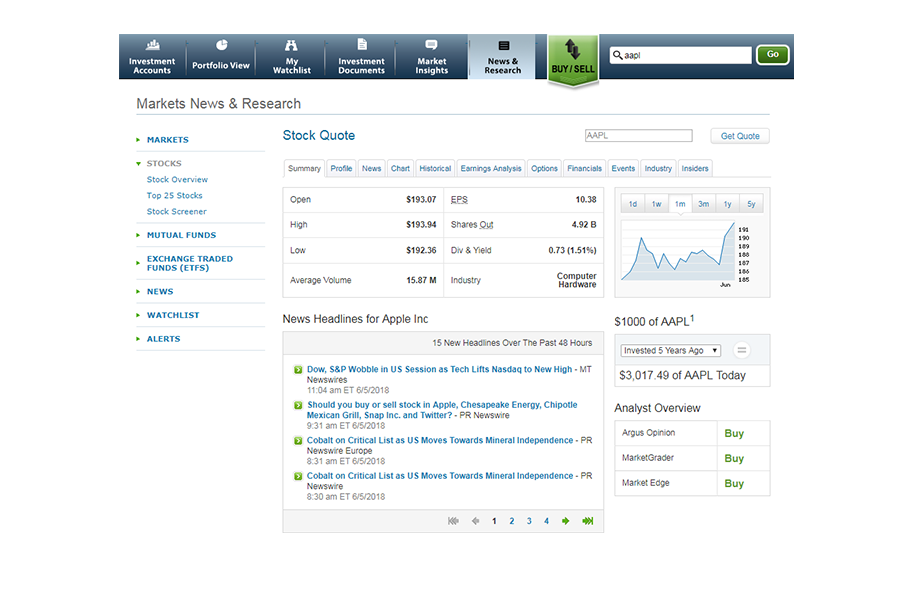This screenshot has width=911, height=602.
Task: Open the Invested 5 Years Ago dropdown
Action: [x=670, y=350]
